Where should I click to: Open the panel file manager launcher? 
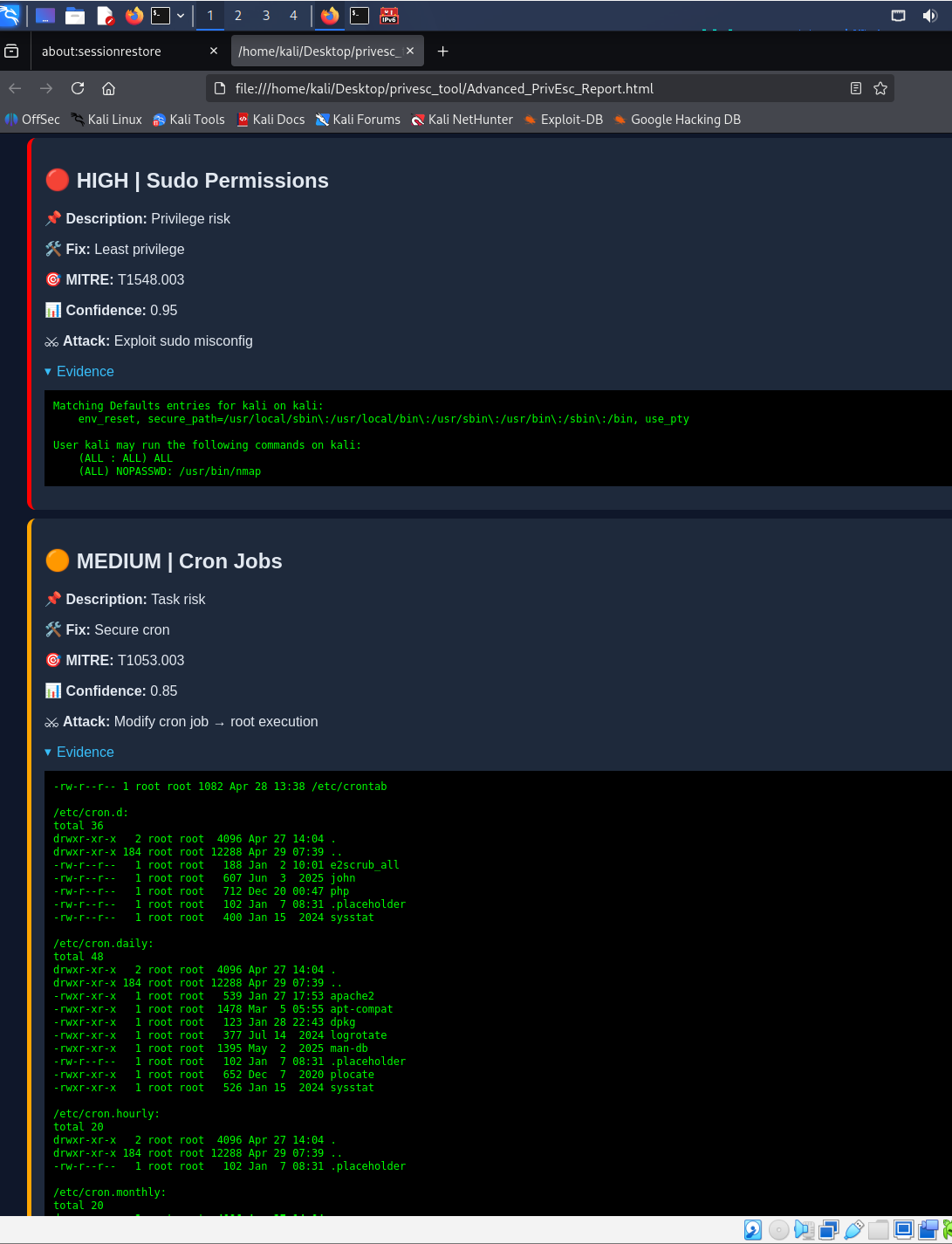tap(75, 16)
